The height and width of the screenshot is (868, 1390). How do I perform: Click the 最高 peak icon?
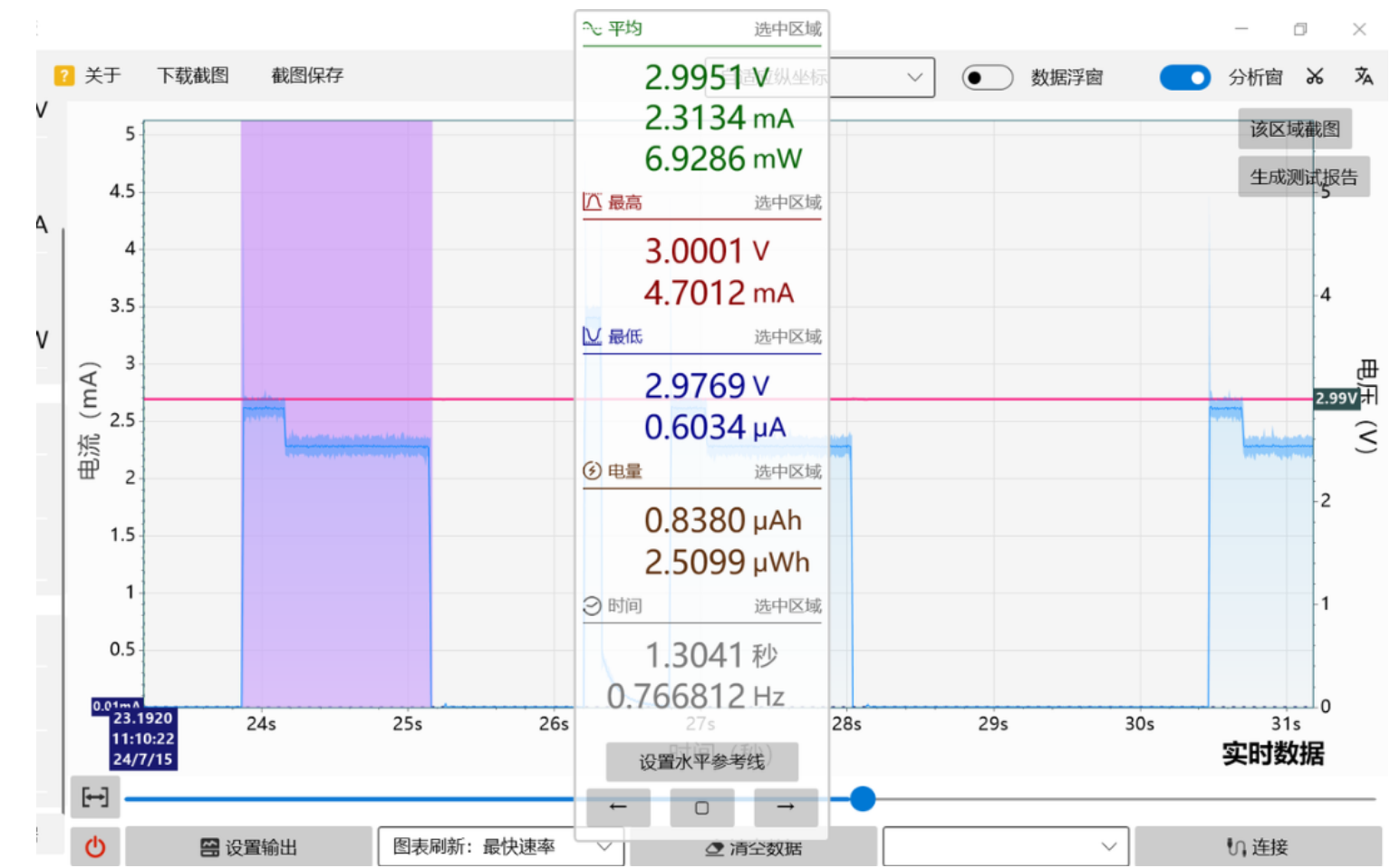click(x=592, y=202)
